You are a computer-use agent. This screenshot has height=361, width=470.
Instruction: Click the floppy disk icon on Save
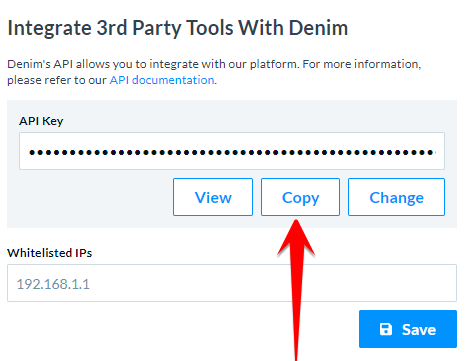tap(386, 329)
